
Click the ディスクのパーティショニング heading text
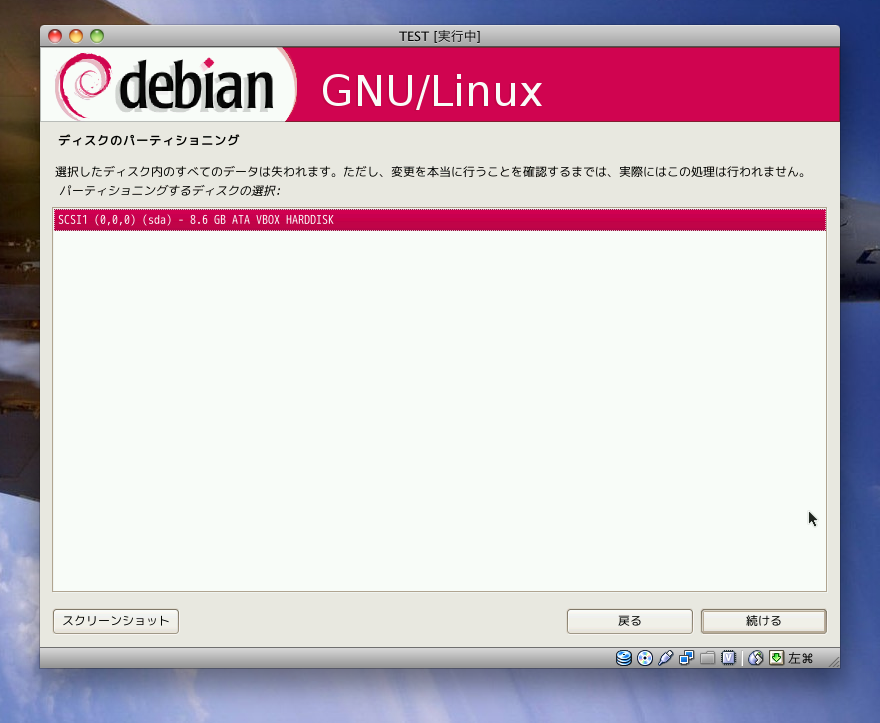pos(149,140)
